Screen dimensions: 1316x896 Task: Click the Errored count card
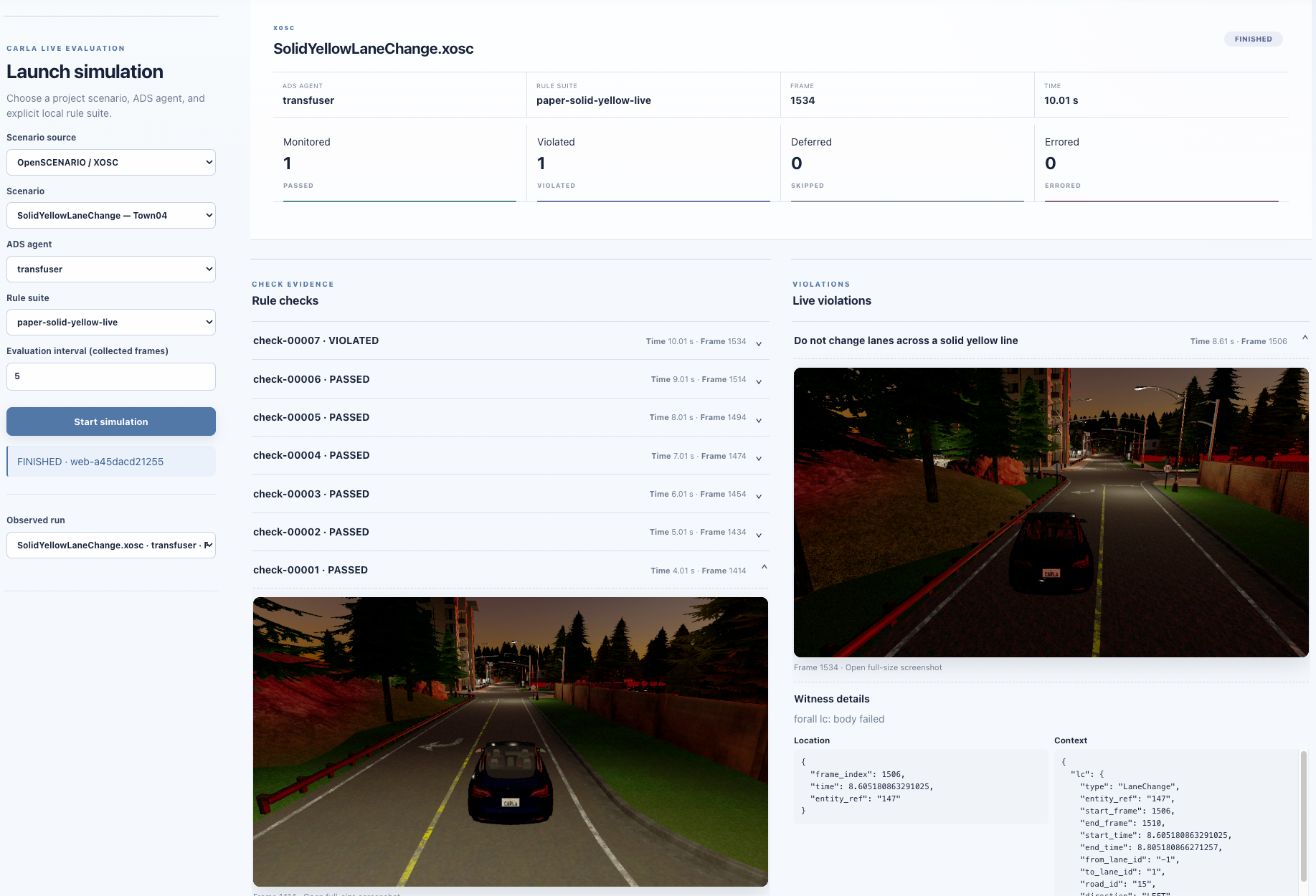1161,164
